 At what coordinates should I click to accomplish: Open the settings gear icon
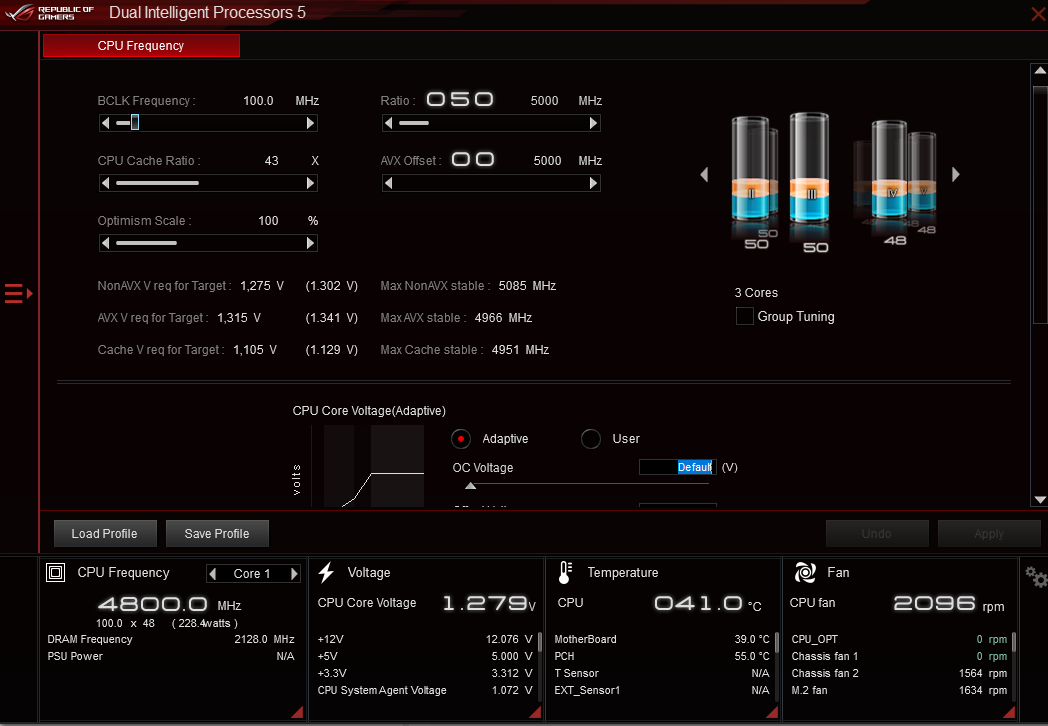1035,577
